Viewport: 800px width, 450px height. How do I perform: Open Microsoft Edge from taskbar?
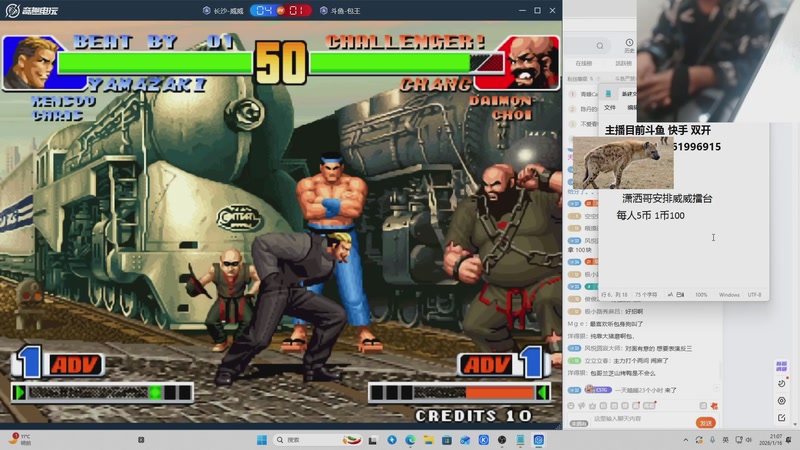410,440
